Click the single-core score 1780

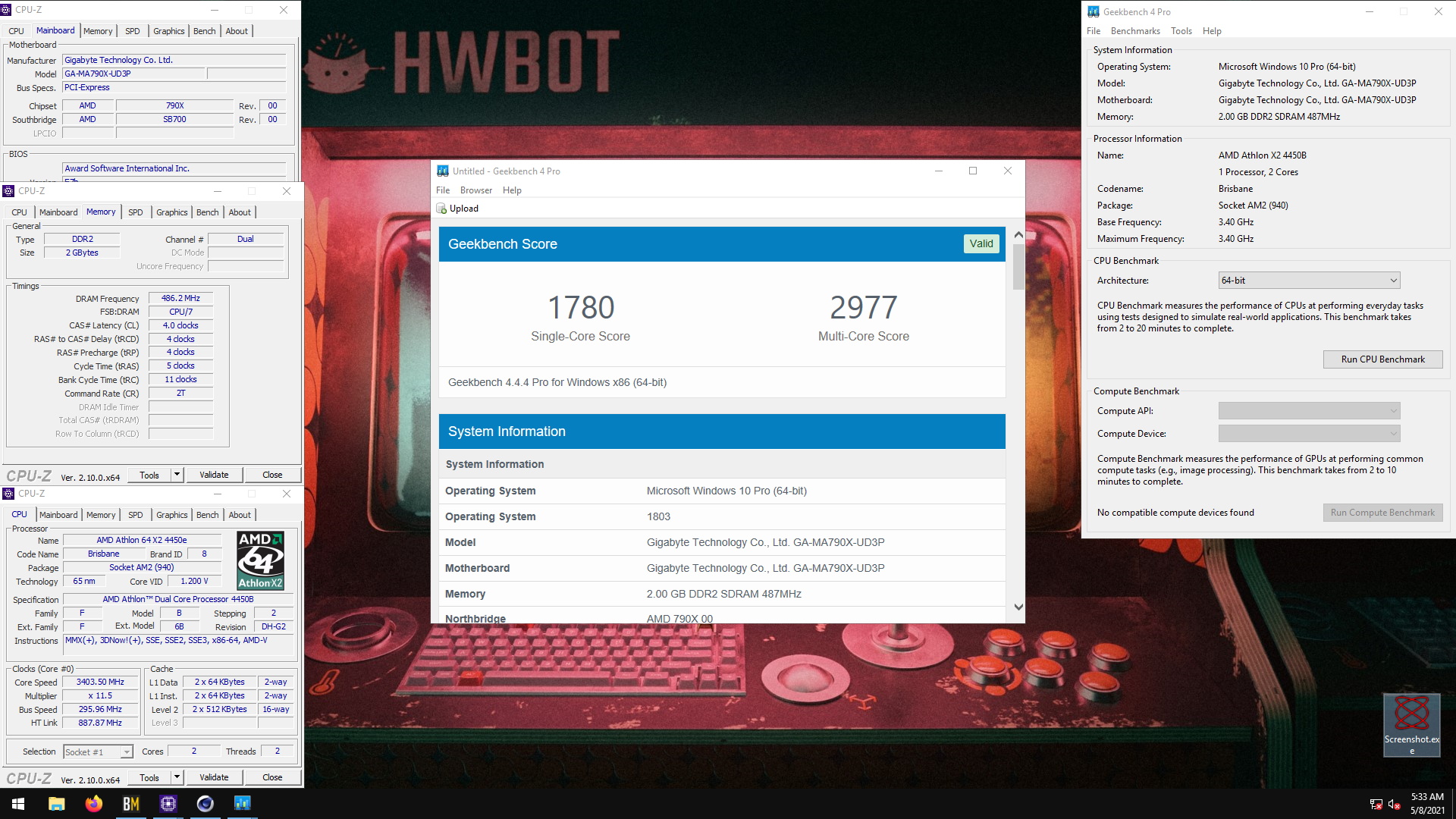pos(581,308)
